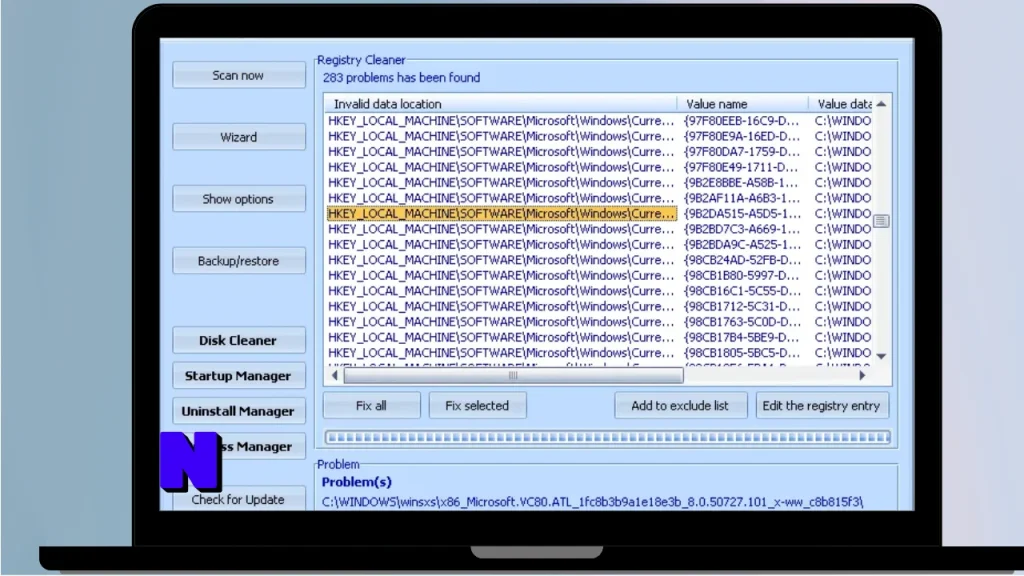The width and height of the screenshot is (1024, 576).
Task: Switch to Disk Cleaner
Action: point(238,340)
